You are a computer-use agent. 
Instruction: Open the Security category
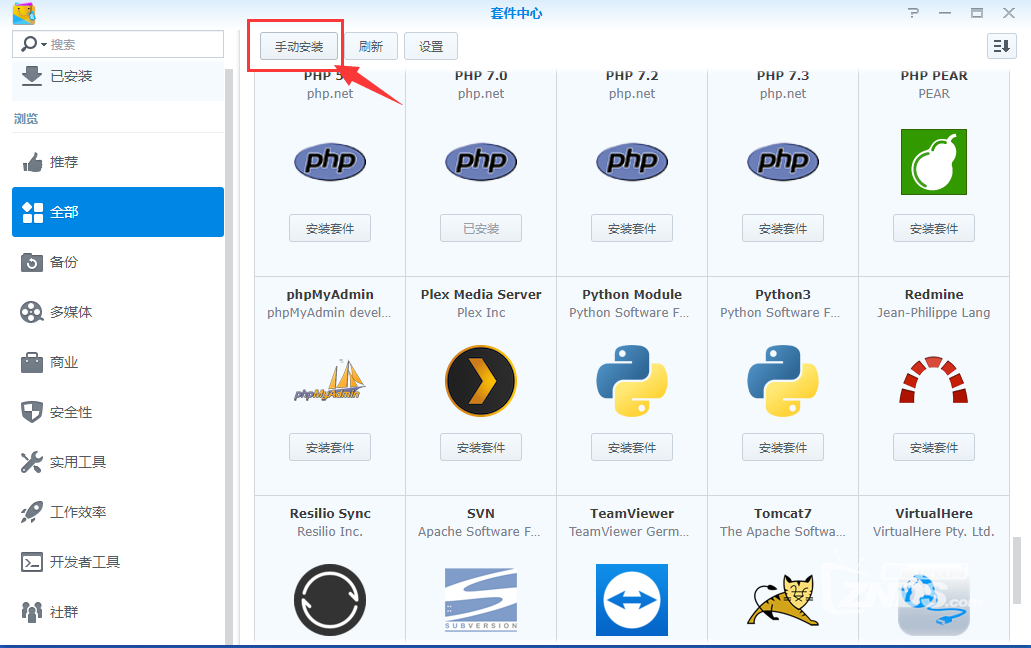pyautogui.click(x=118, y=412)
